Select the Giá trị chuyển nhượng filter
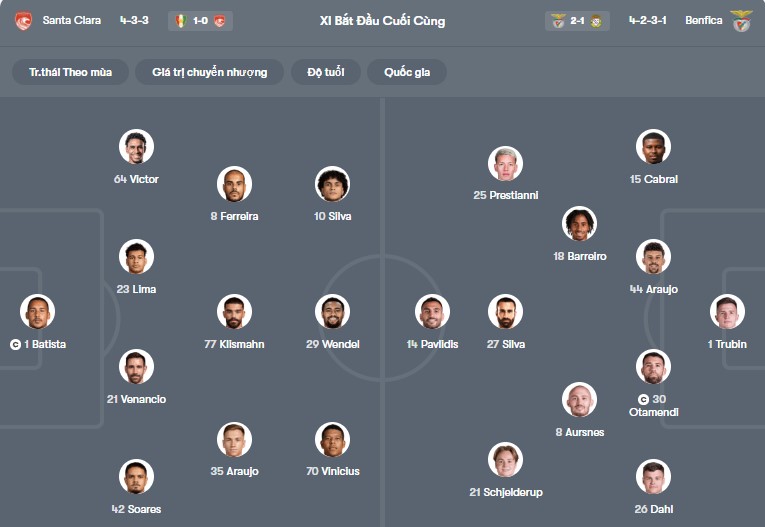This screenshot has height=527, width=765. tap(210, 72)
